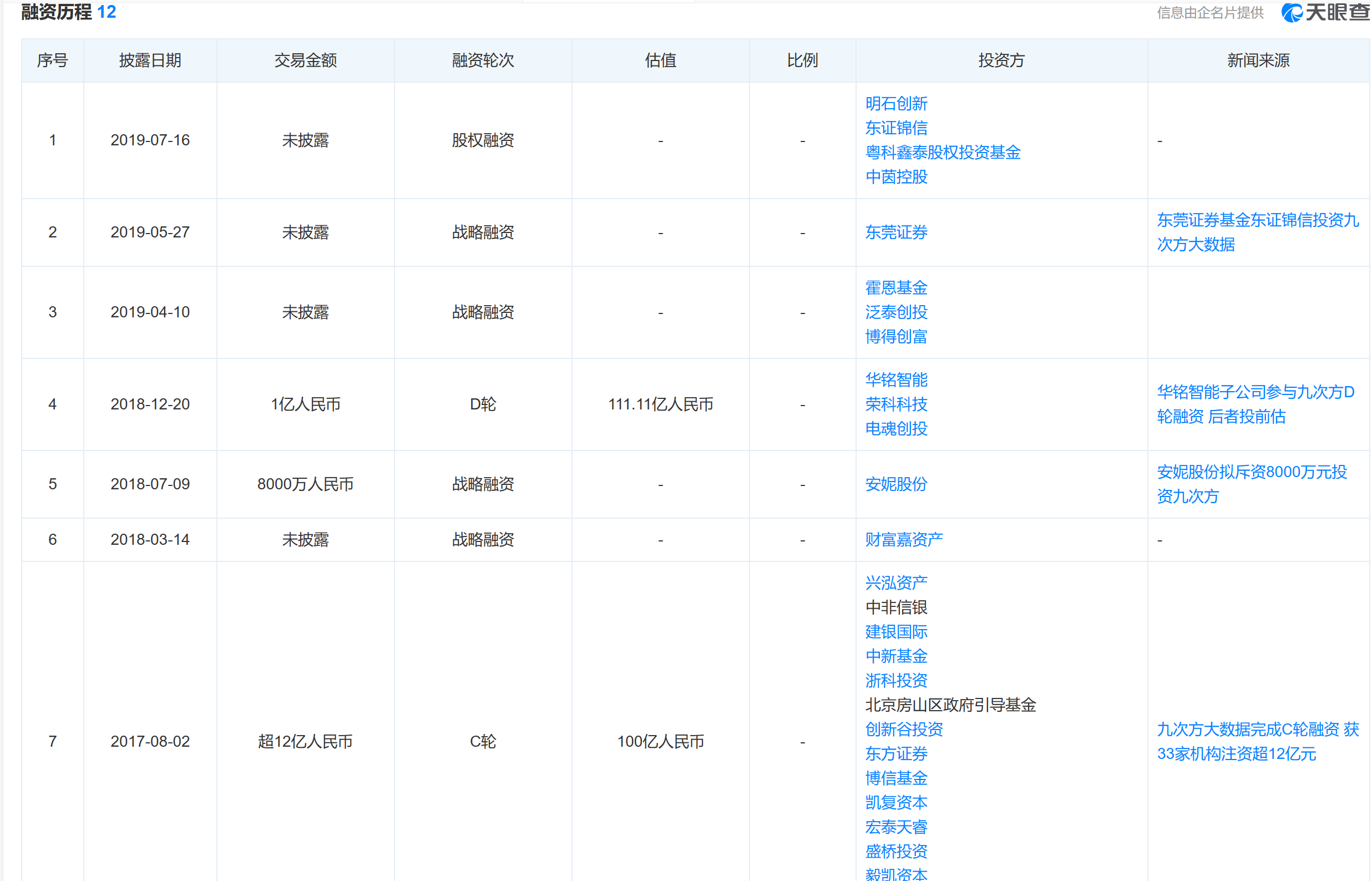Viewport: 1372px width, 881px height.
Task: Click investor text 中非信银
Action: [x=896, y=607]
